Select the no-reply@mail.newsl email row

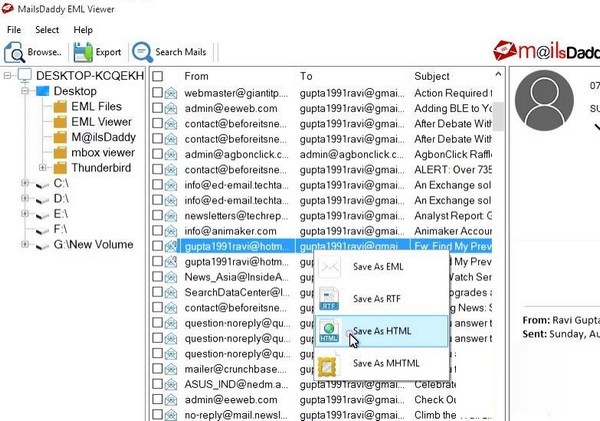pos(321,415)
